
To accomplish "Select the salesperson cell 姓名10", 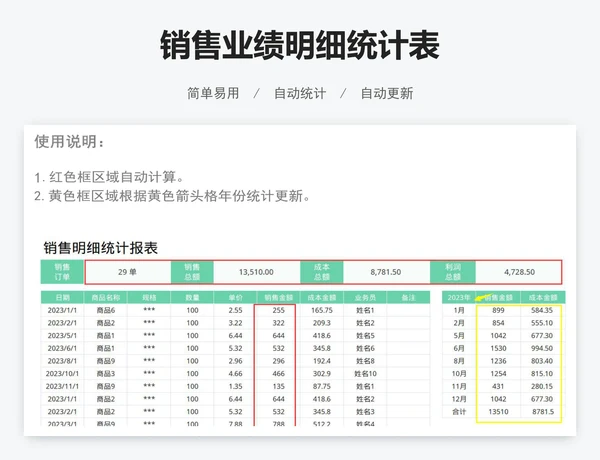I will 365,374.
